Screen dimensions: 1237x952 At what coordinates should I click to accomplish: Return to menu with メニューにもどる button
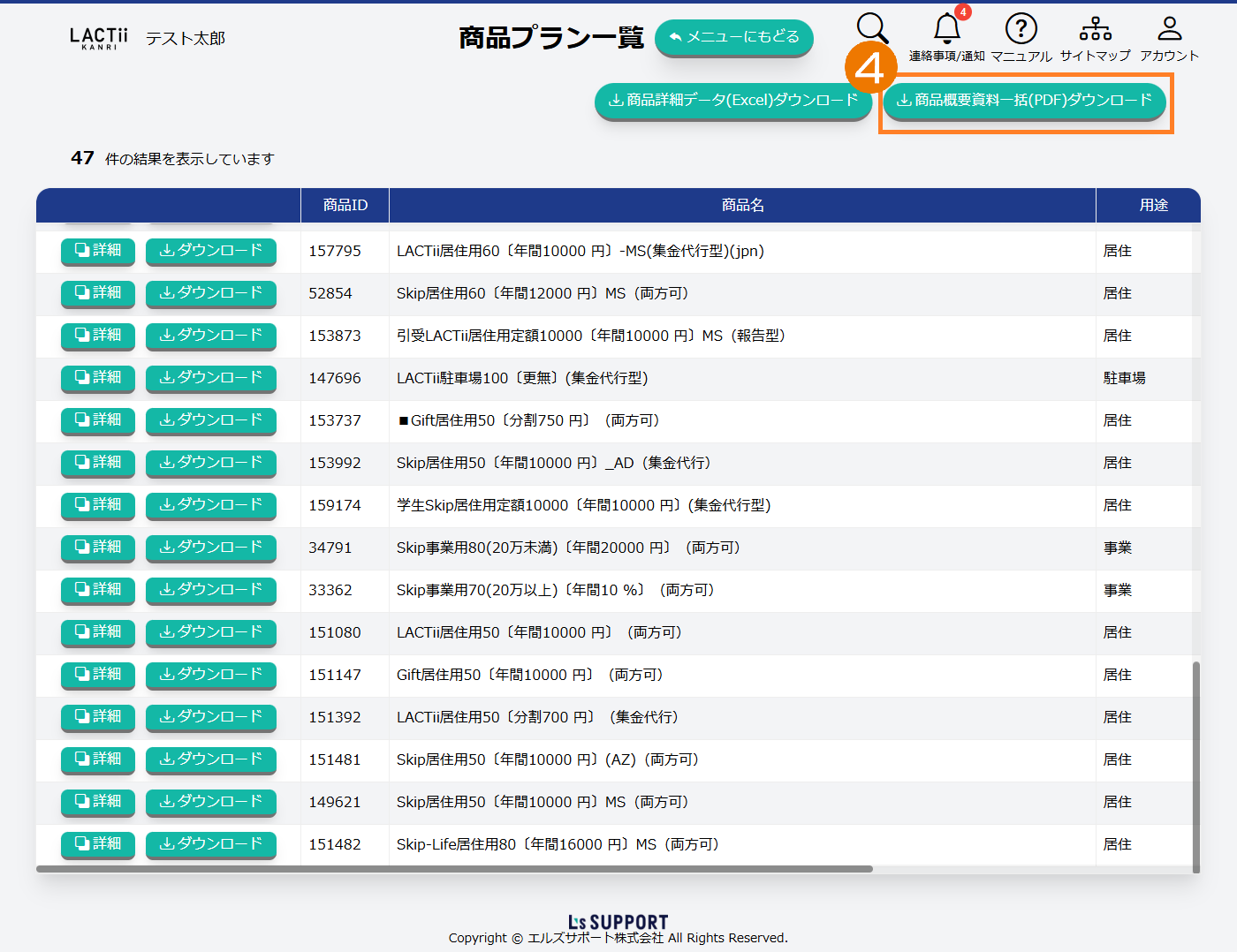(733, 37)
